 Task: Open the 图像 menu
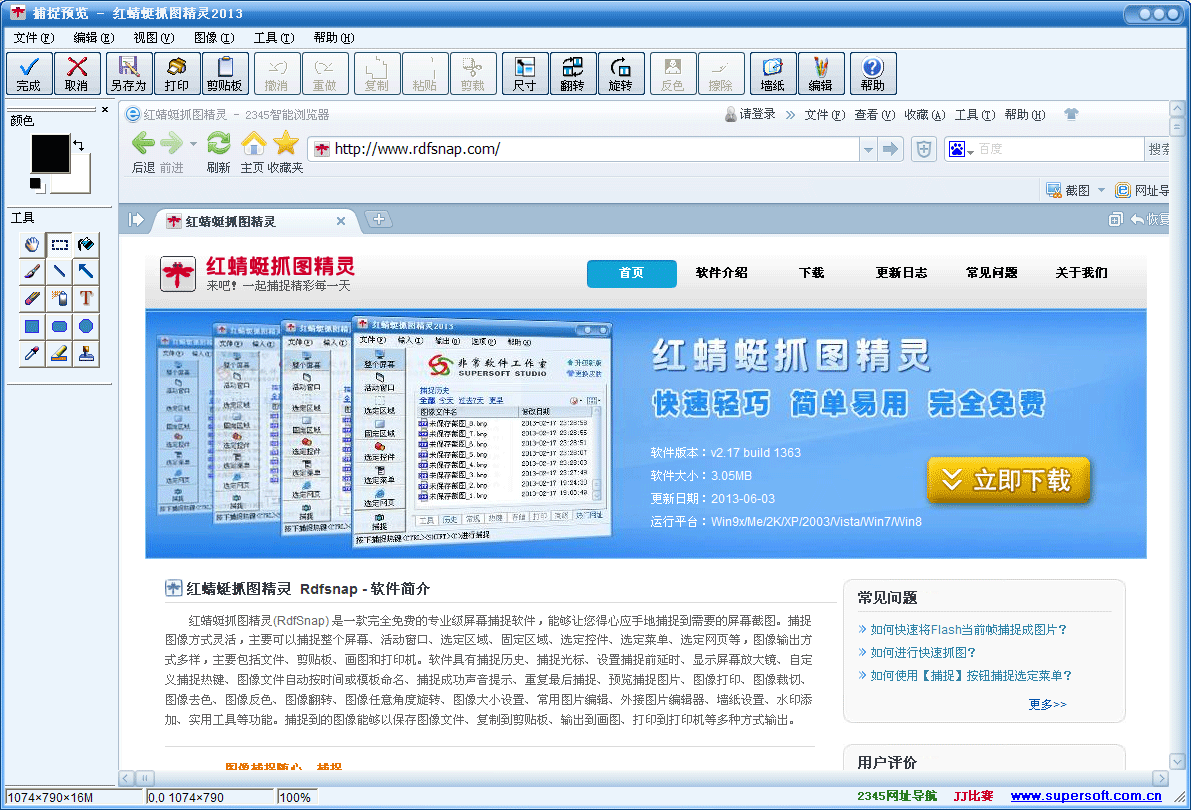212,37
